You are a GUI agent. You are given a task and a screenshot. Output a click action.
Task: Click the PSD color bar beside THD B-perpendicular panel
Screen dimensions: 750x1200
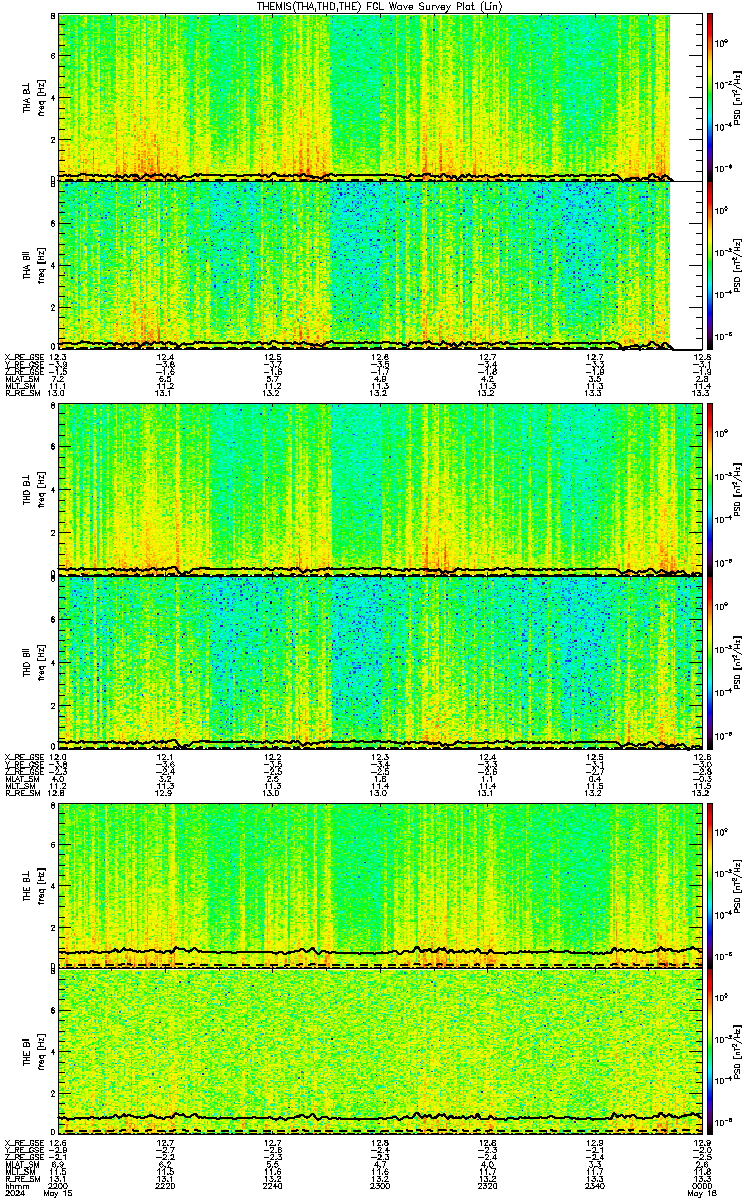709,488
